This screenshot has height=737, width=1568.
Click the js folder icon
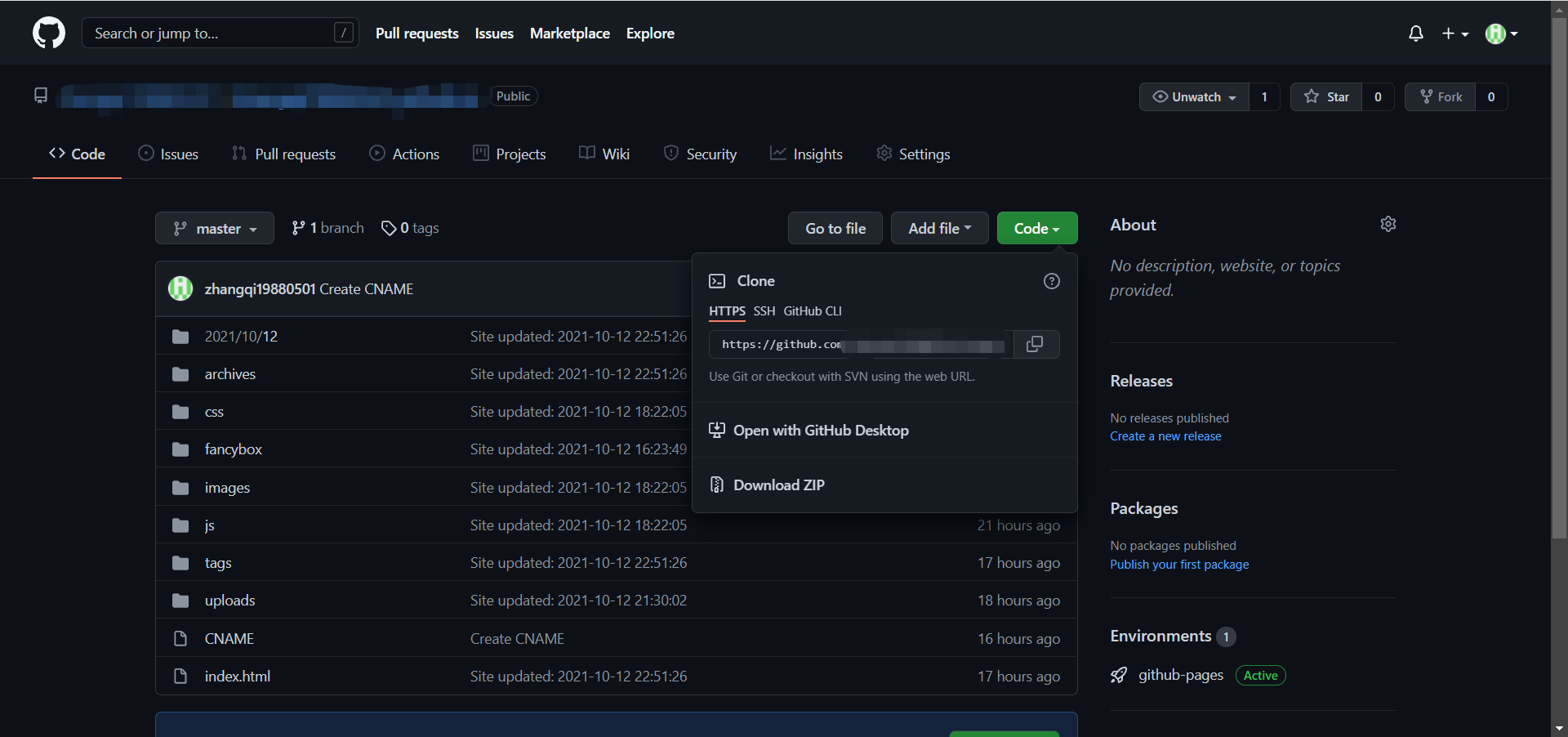[180, 525]
